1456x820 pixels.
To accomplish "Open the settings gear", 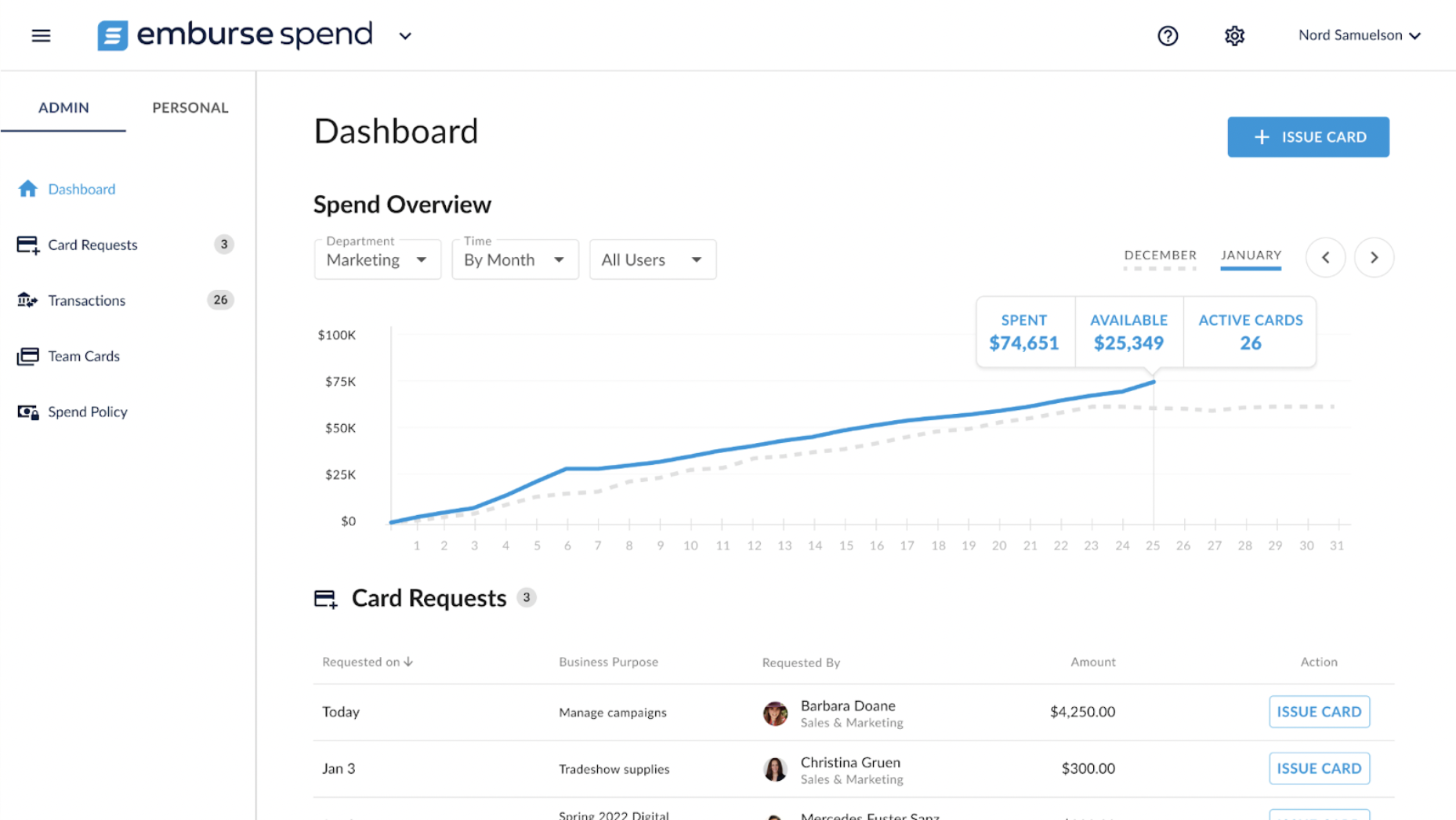I will pyautogui.click(x=1233, y=35).
